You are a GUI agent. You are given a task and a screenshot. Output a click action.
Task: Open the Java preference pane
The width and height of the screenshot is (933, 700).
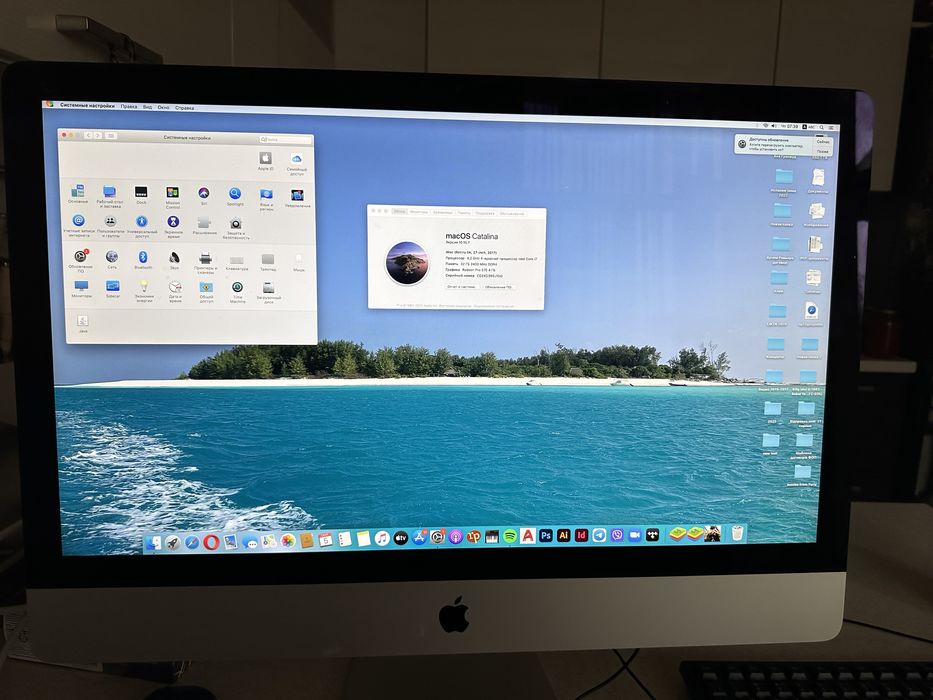tap(83, 324)
